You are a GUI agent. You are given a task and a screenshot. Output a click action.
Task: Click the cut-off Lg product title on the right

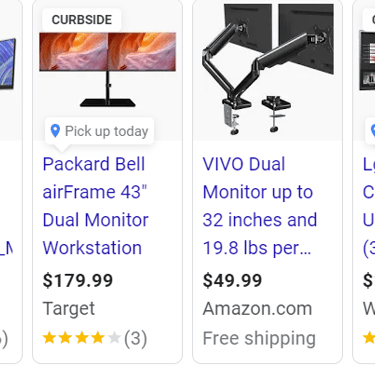click(x=369, y=206)
